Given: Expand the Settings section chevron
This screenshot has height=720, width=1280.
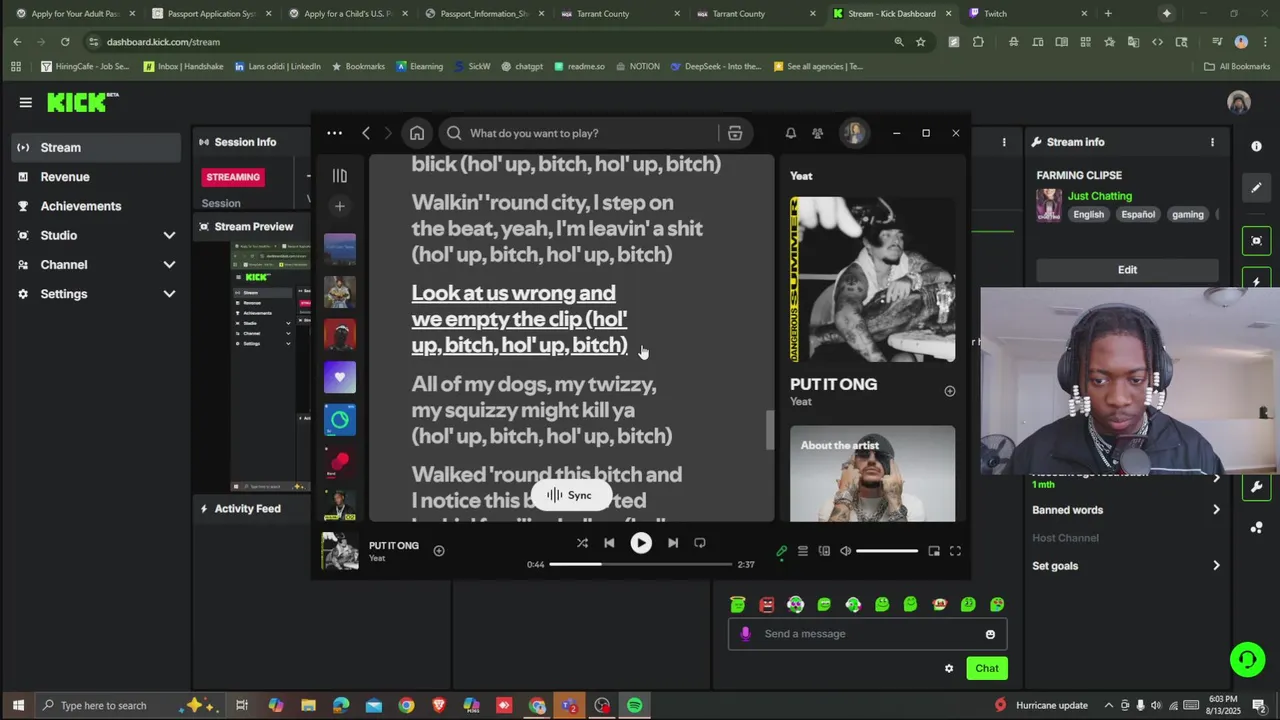Looking at the screenshot, I should tap(169, 294).
